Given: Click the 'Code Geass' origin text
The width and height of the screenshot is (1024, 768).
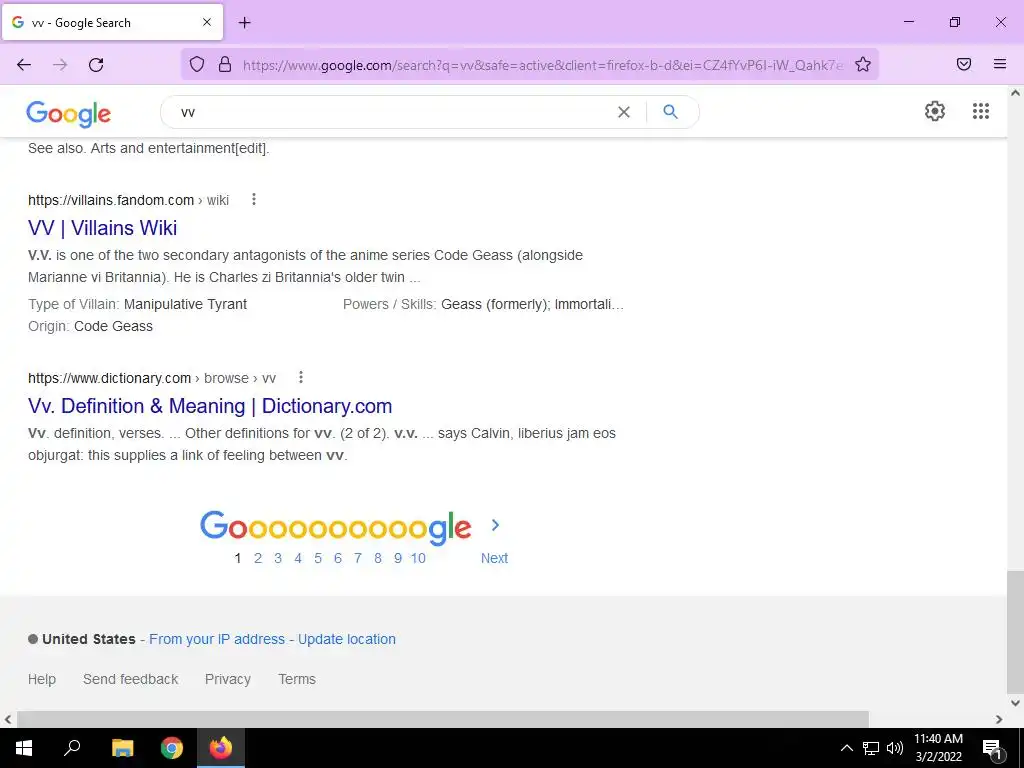Looking at the screenshot, I should (x=114, y=327).
